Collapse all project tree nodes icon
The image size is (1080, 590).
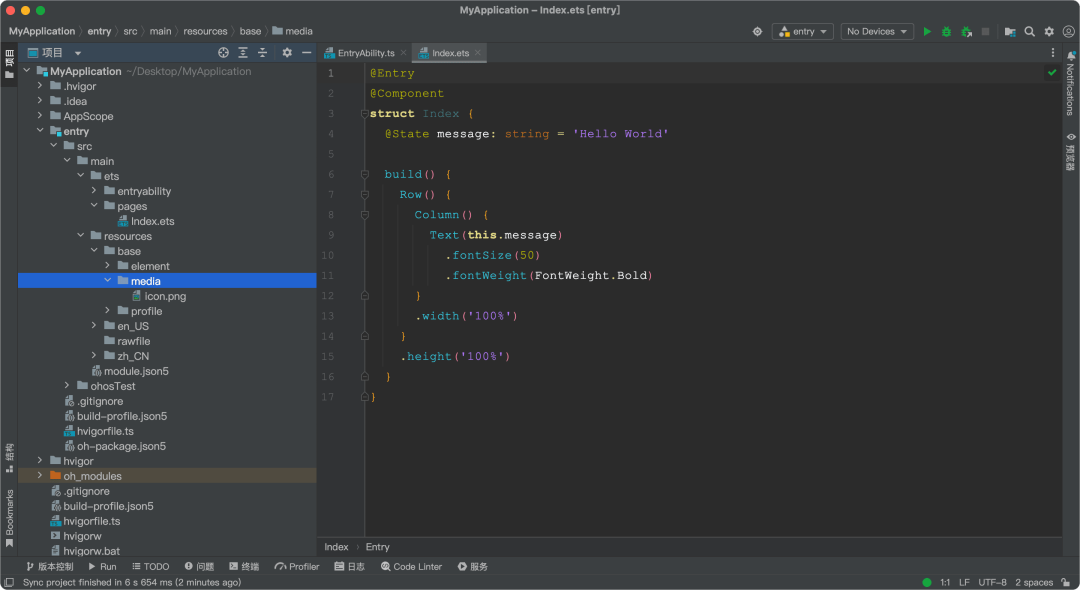263,53
